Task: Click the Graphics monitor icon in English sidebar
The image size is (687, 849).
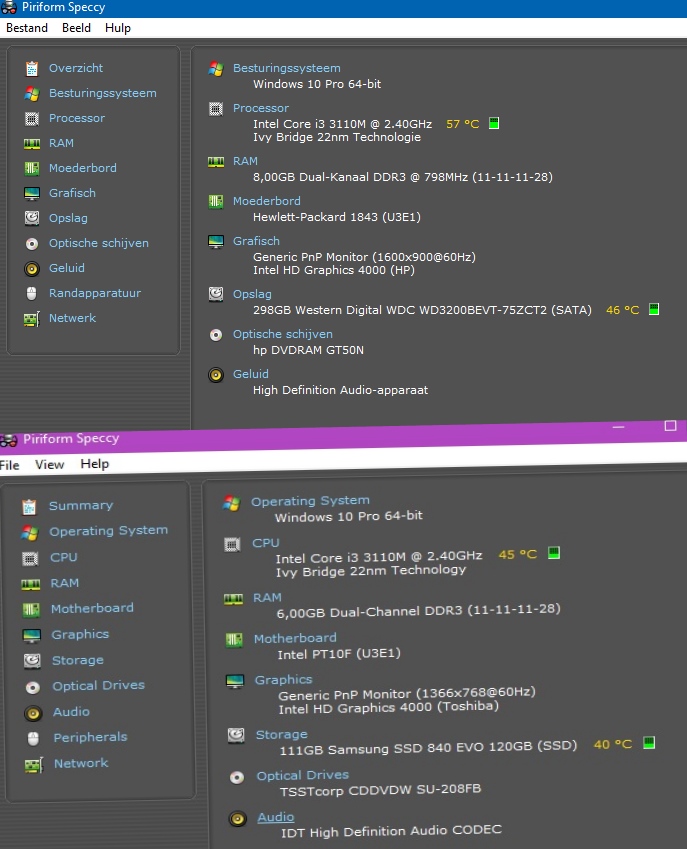Action: tap(32, 636)
